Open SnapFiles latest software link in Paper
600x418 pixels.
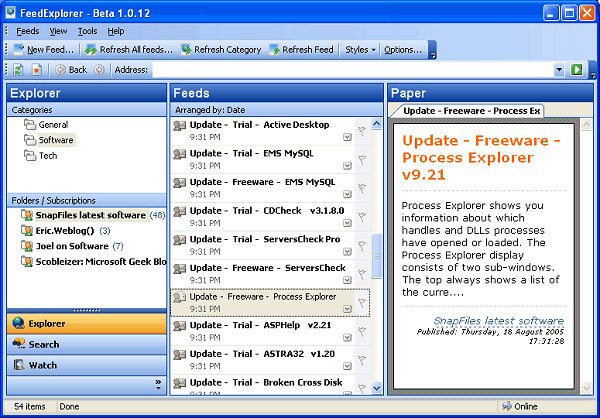pos(498,321)
